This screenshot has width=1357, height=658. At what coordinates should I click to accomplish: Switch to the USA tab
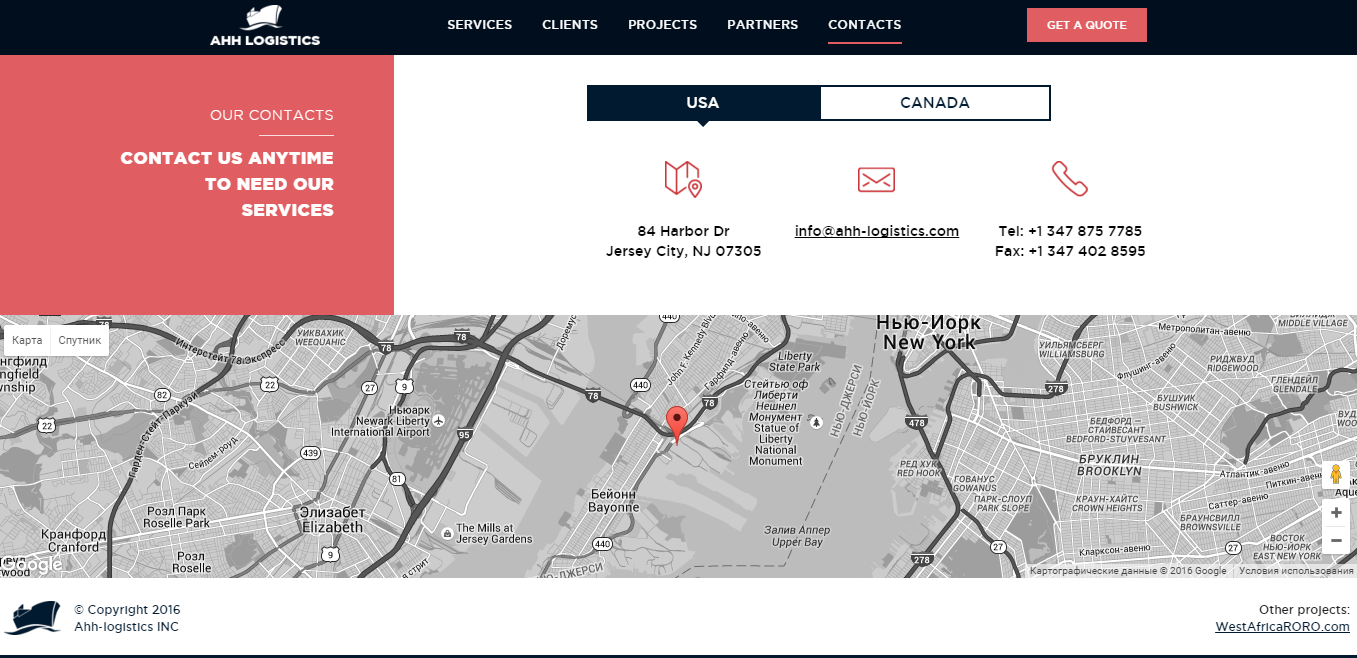703,103
